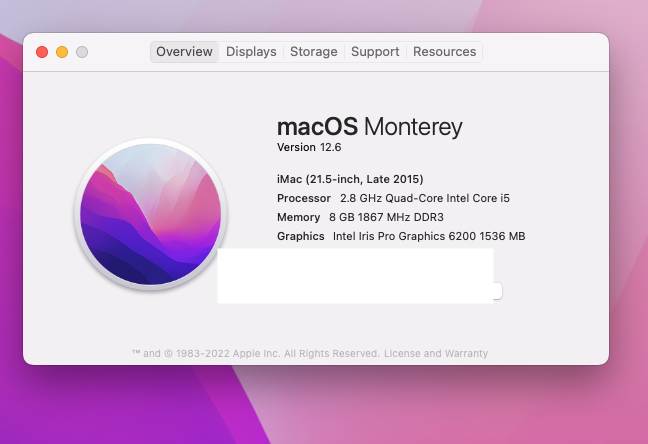Open the Displays tab
This screenshot has height=444, width=648.
point(251,52)
